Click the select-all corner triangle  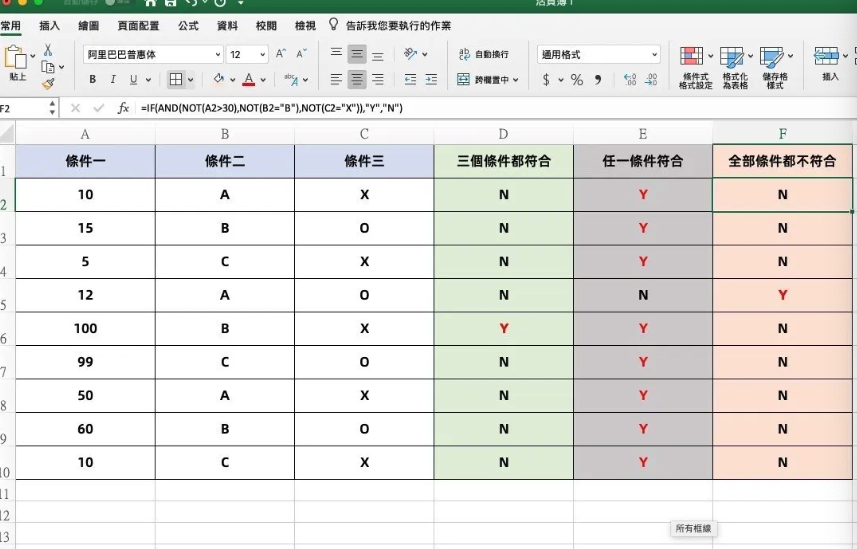[7, 133]
